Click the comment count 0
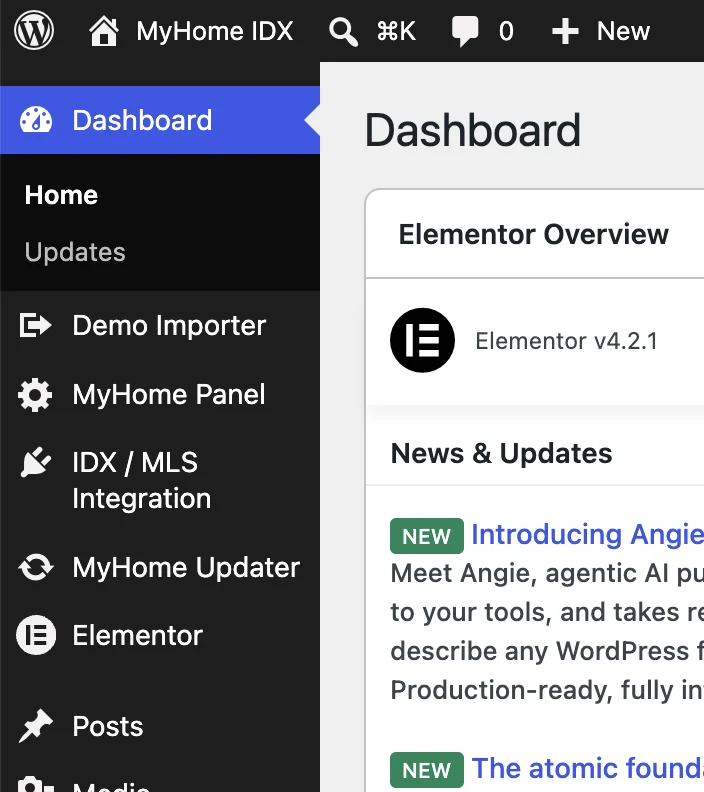The image size is (704, 792). pyautogui.click(x=506, y=31)
